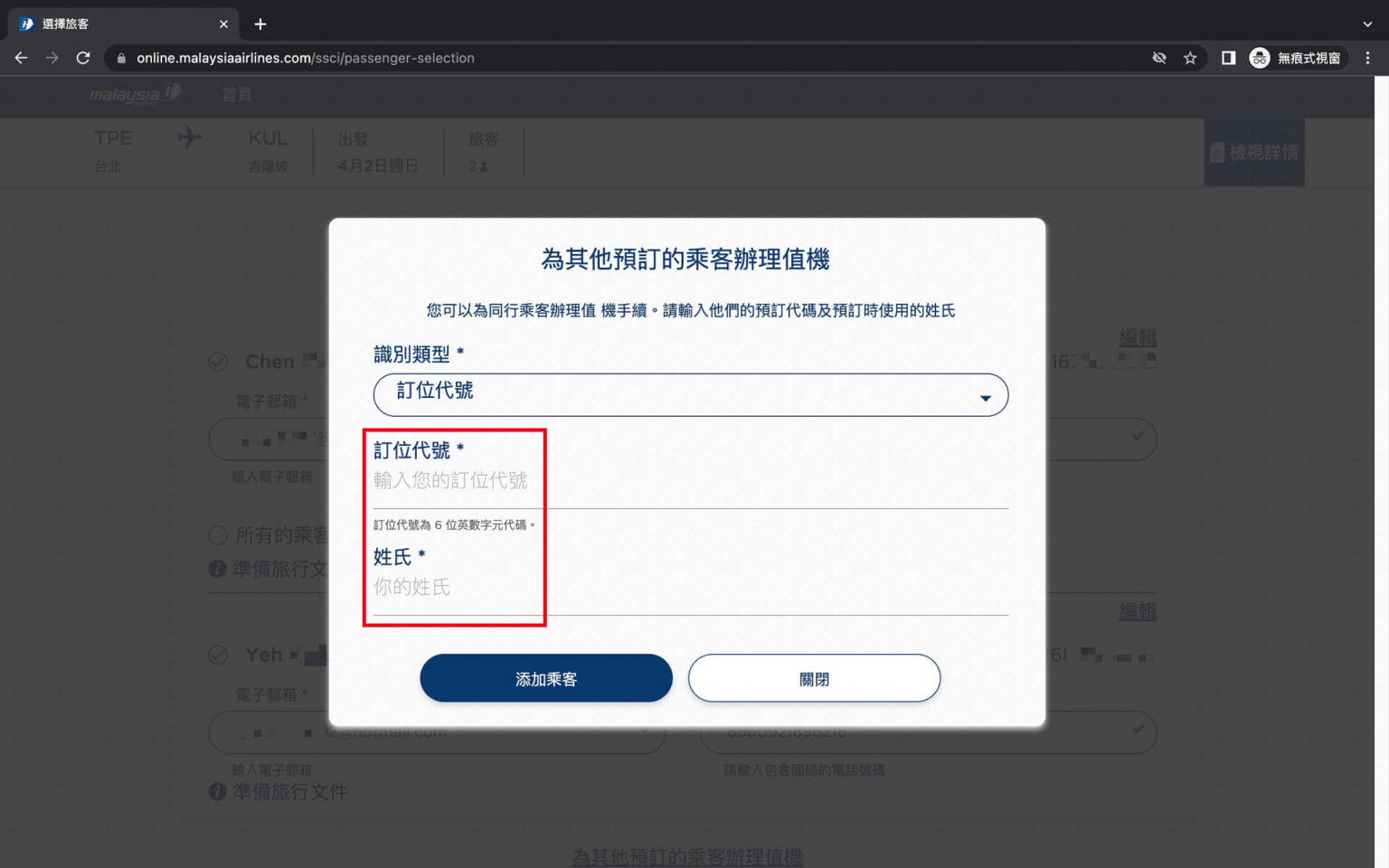1389x868 pixels.
Task: Toggle the checkmark circle next to Chen
Action: (x=217, y=362)
